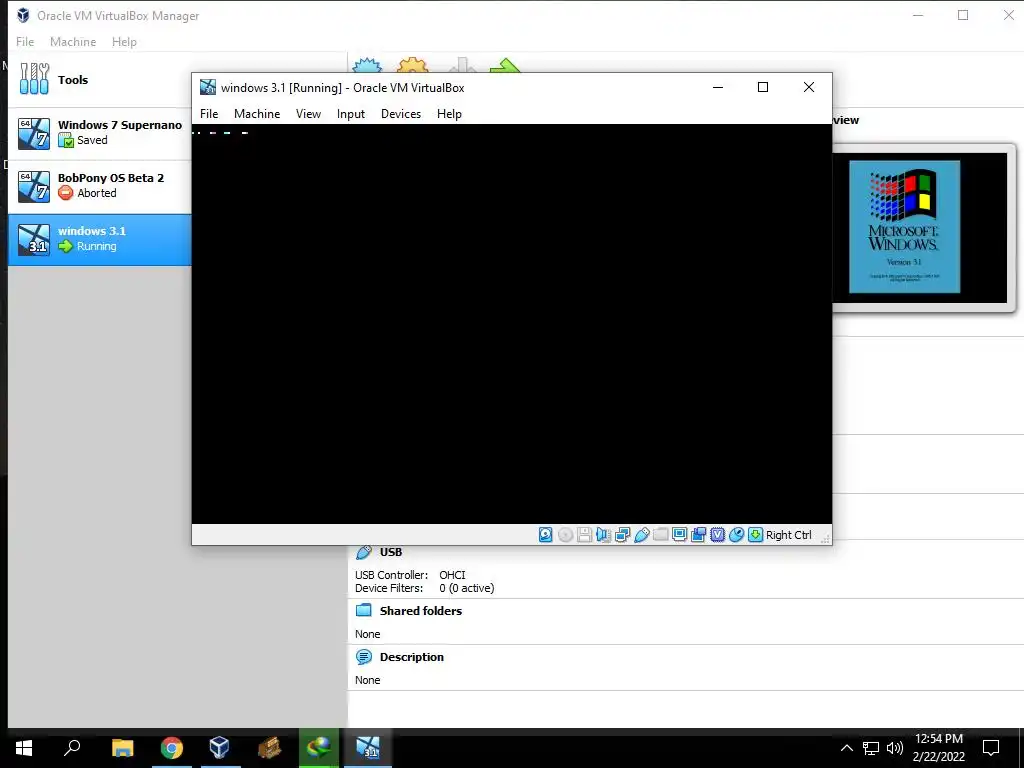Click the VirtualBox cube taskbar icon

pos(219,748)
